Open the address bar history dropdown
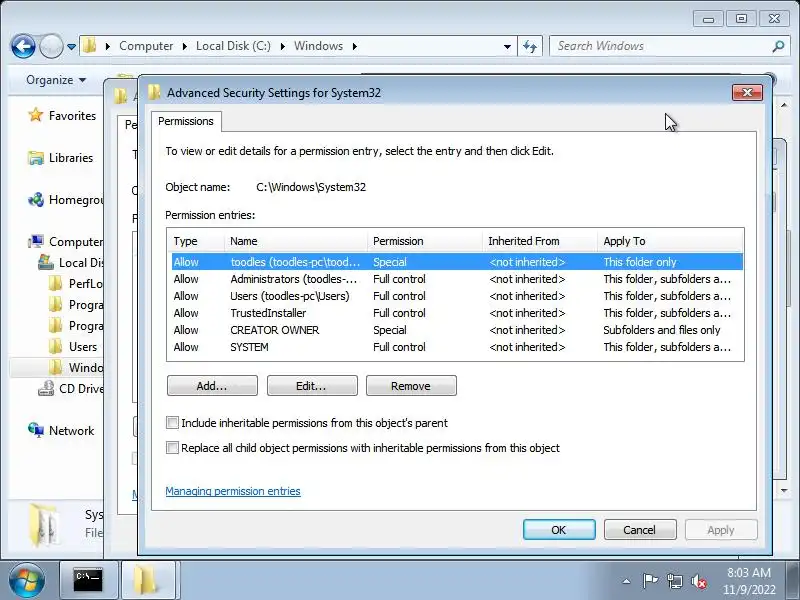 tap(507, 46)
